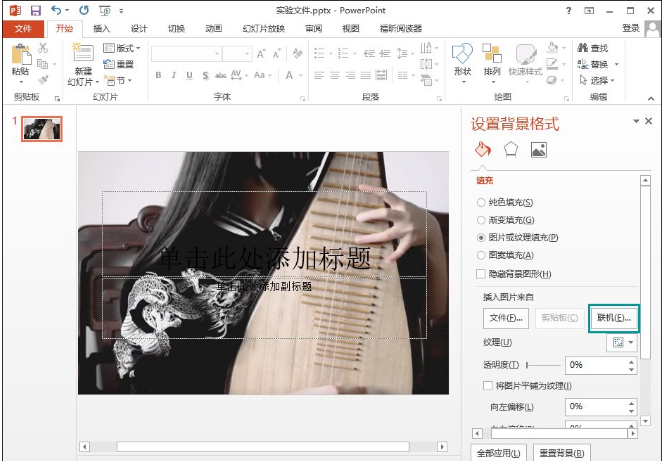Click the Online (联机) picture button
The height and width of the screenshot is (461, 663).
coord(613,318)
